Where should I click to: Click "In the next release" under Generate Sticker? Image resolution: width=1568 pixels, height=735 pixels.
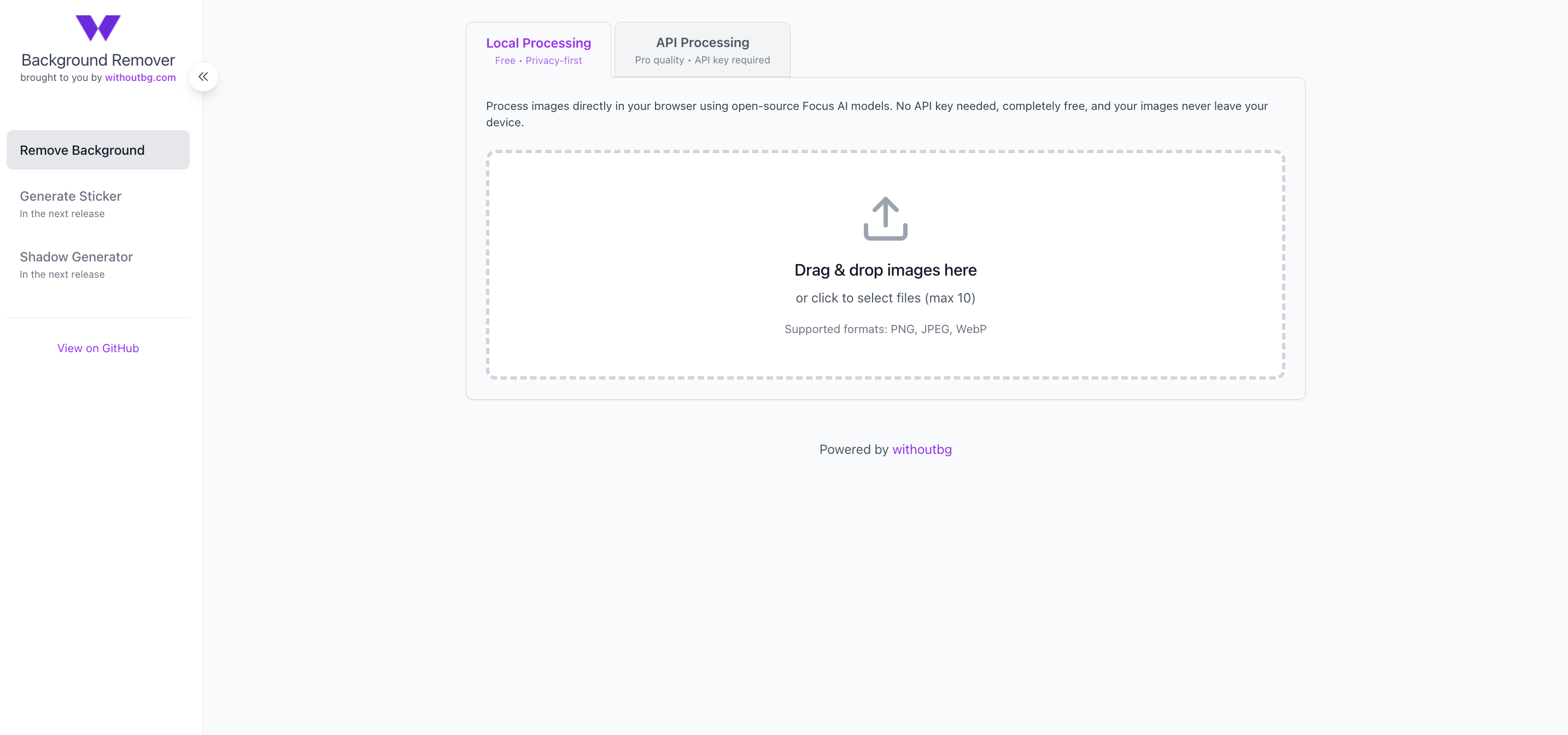(x=62, y=214)
